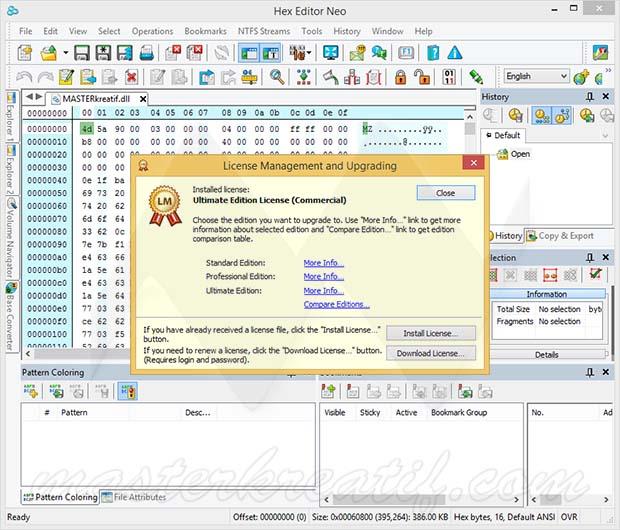
Task: Click the Add pattern icon in Pattern Coloring
Action: click(31, 391)
